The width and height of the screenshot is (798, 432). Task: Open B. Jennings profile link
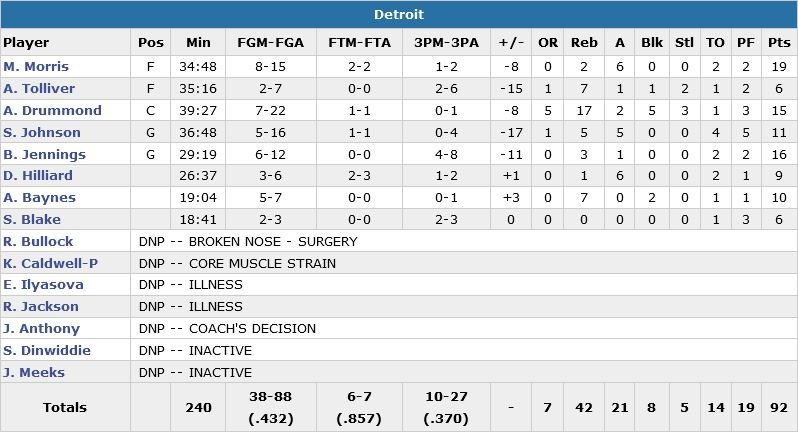44,155
